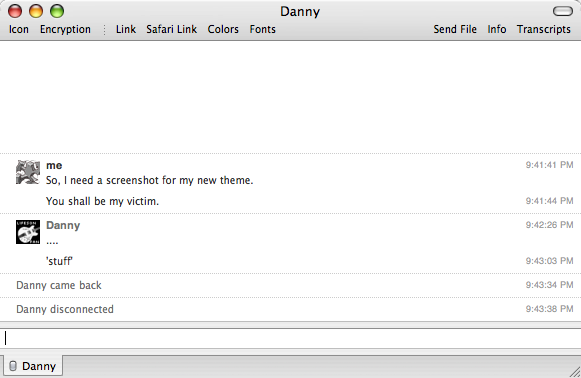This screenshot has width=581, height=378.
Task: Click Danny's '....' message
Action: tap(52, 242)
